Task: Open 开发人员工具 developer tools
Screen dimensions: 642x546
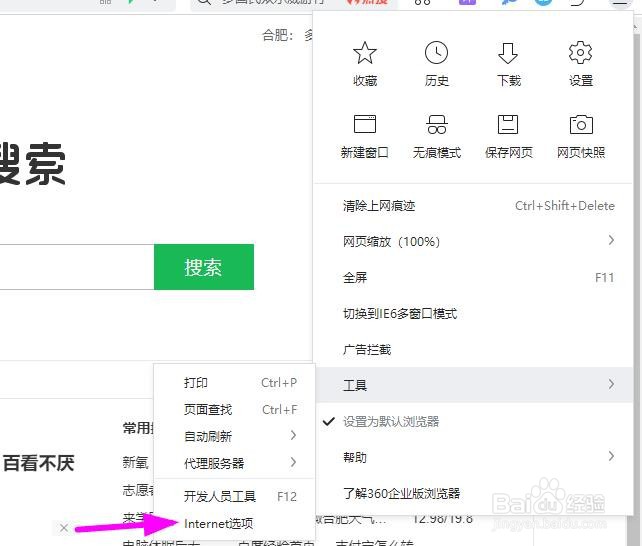Action: 235,496
